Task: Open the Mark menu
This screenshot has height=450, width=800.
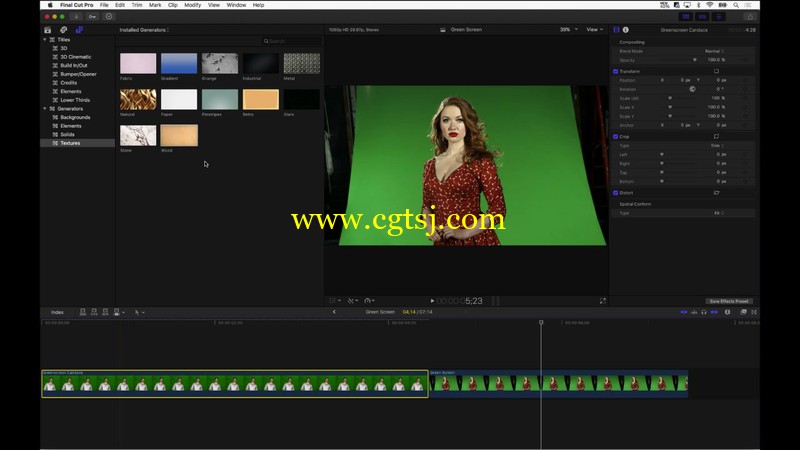Action: coord(155,5)
